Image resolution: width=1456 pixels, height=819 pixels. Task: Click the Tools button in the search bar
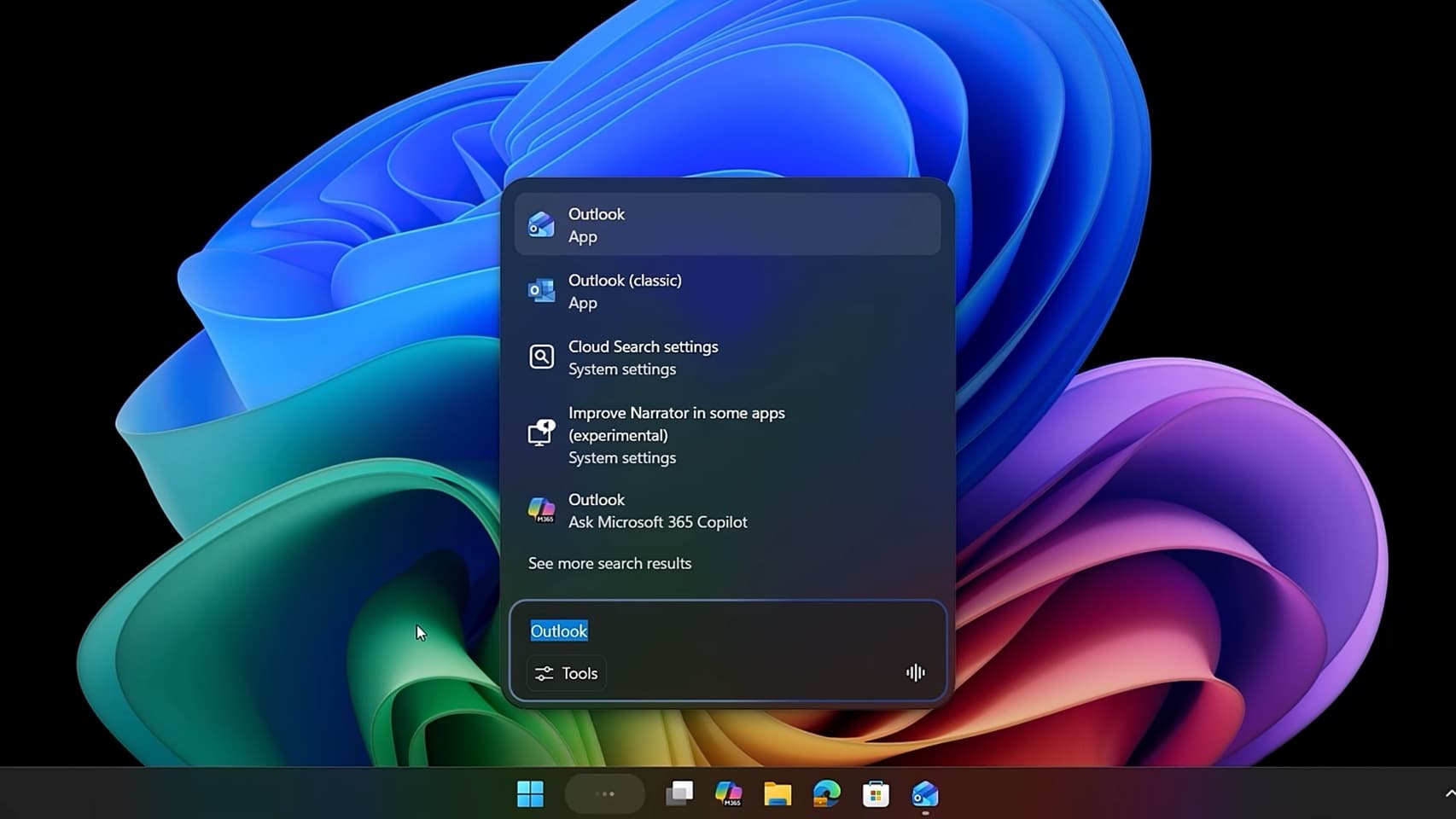pyautogui.click(x=565, y=672)
